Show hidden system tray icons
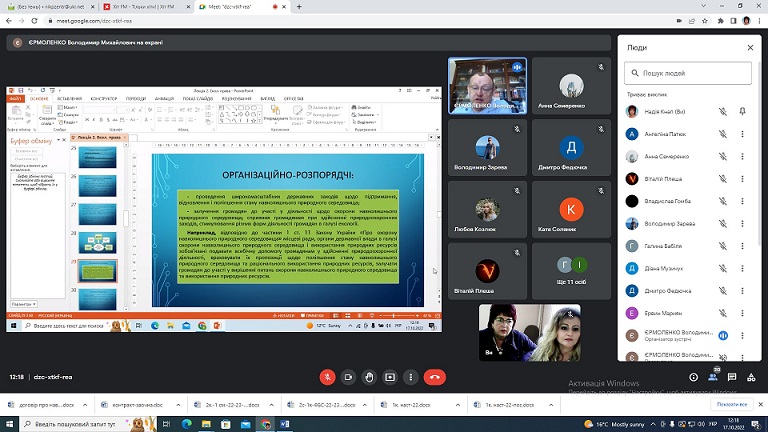Screen dimensions: 768x432 (x=653, y=424)
